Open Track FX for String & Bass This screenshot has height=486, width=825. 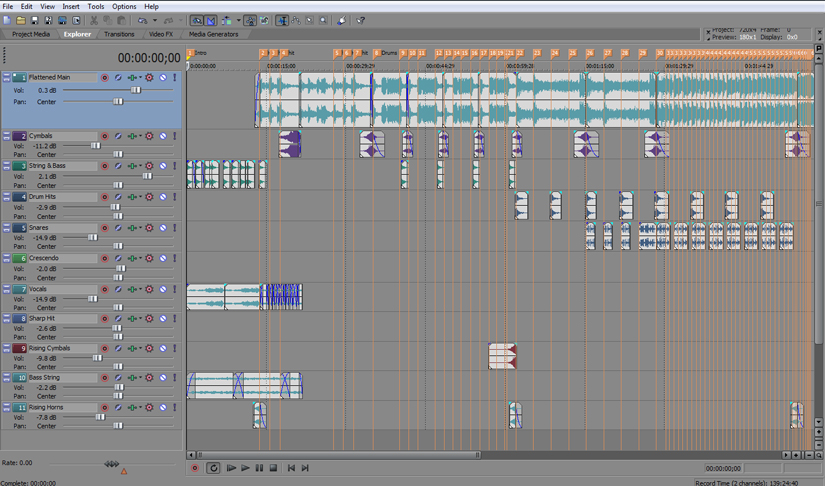[x=132, y=166]
